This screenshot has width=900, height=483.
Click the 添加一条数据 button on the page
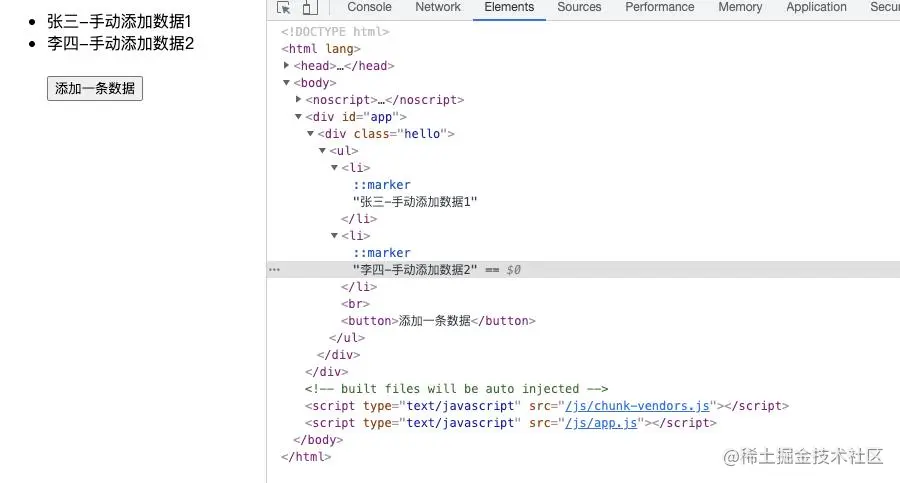tap(95, 88)
